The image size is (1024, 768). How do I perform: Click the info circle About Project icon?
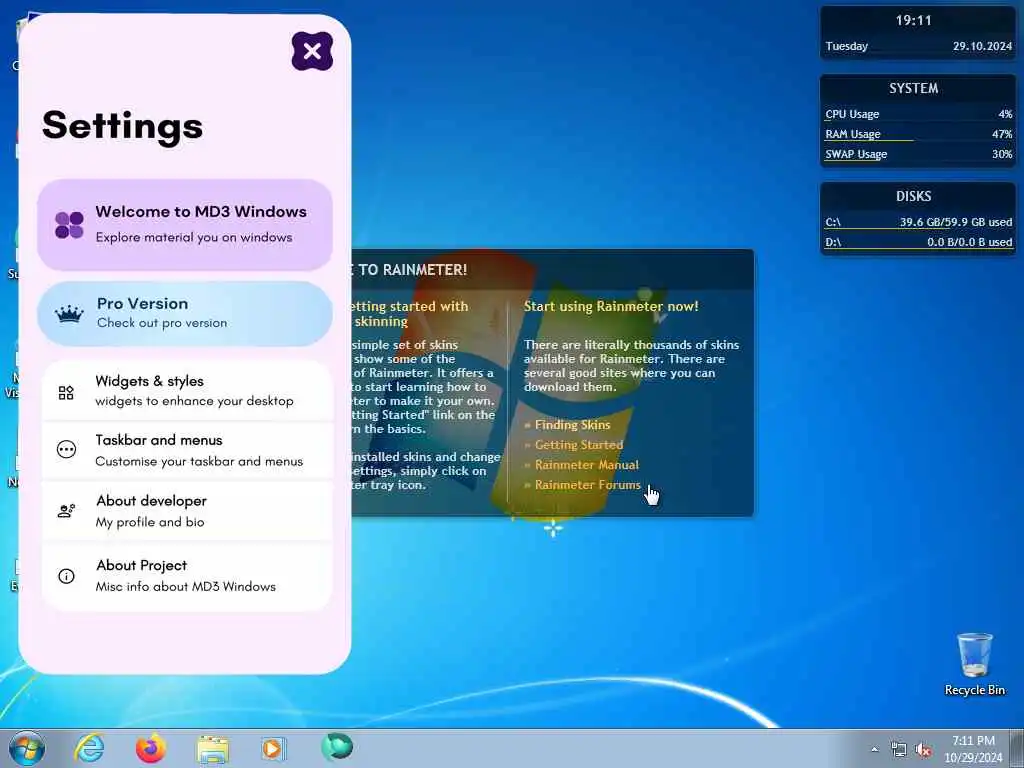(66, 576)
